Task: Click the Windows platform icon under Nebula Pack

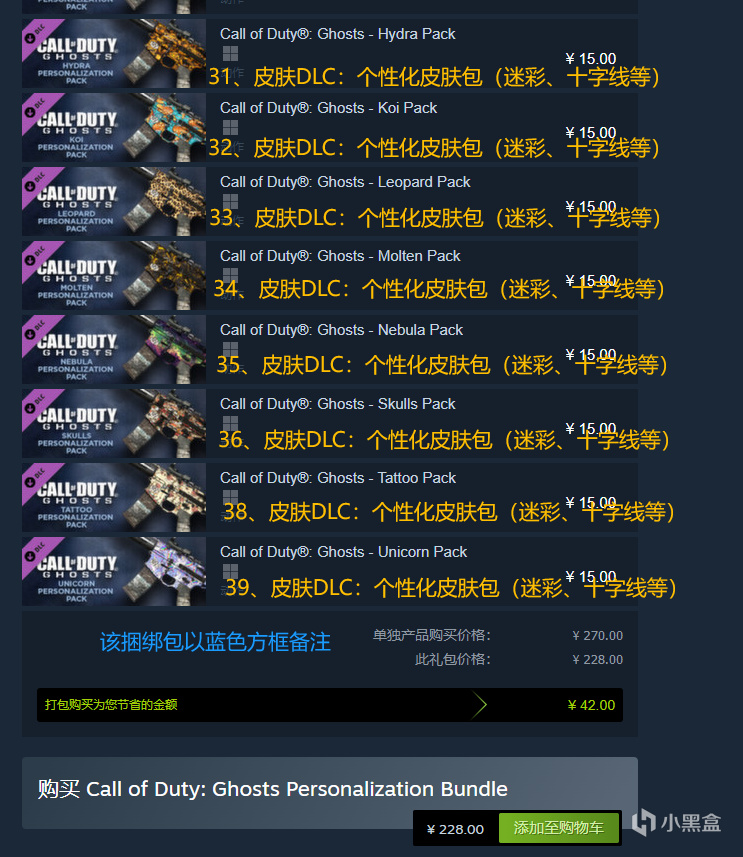Action: [x=230, y=349]
